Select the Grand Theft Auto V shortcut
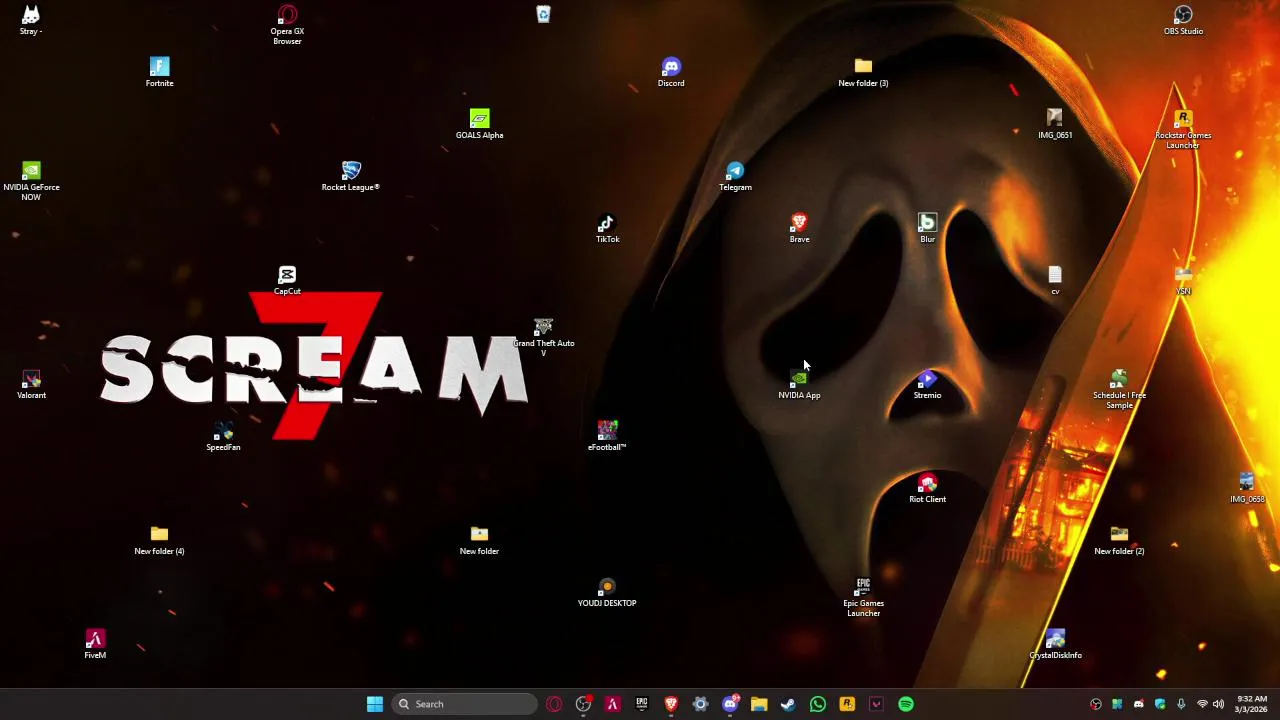The width and height of the screenshot is (1280, 720). point(543,337)
